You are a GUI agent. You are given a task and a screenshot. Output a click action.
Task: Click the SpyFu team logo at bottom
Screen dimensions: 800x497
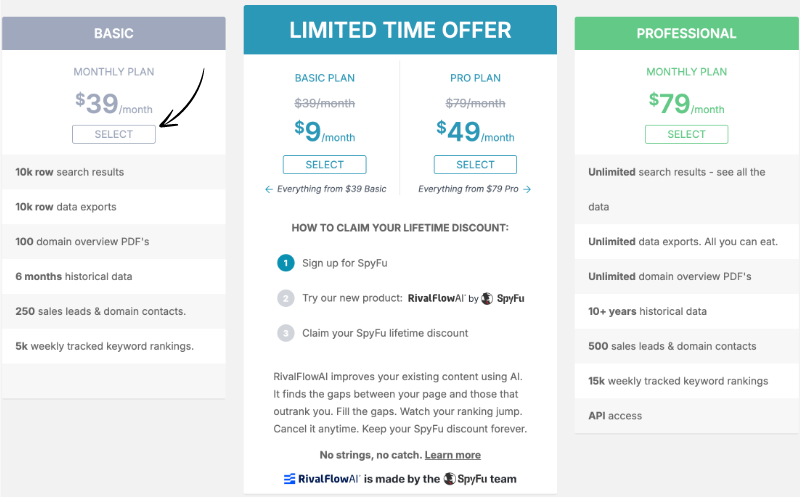[x=449, y=479]
